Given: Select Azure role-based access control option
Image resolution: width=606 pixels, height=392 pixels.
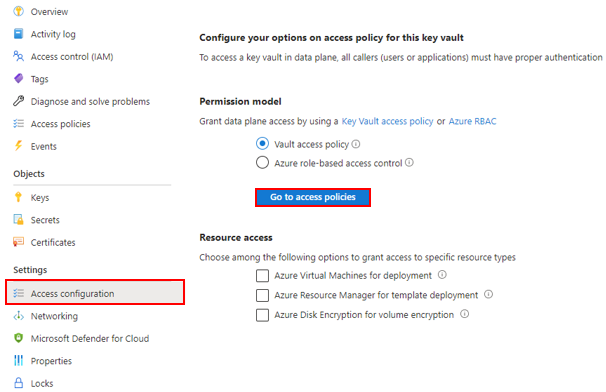Looking at the screenshot, I should [262, 162].
